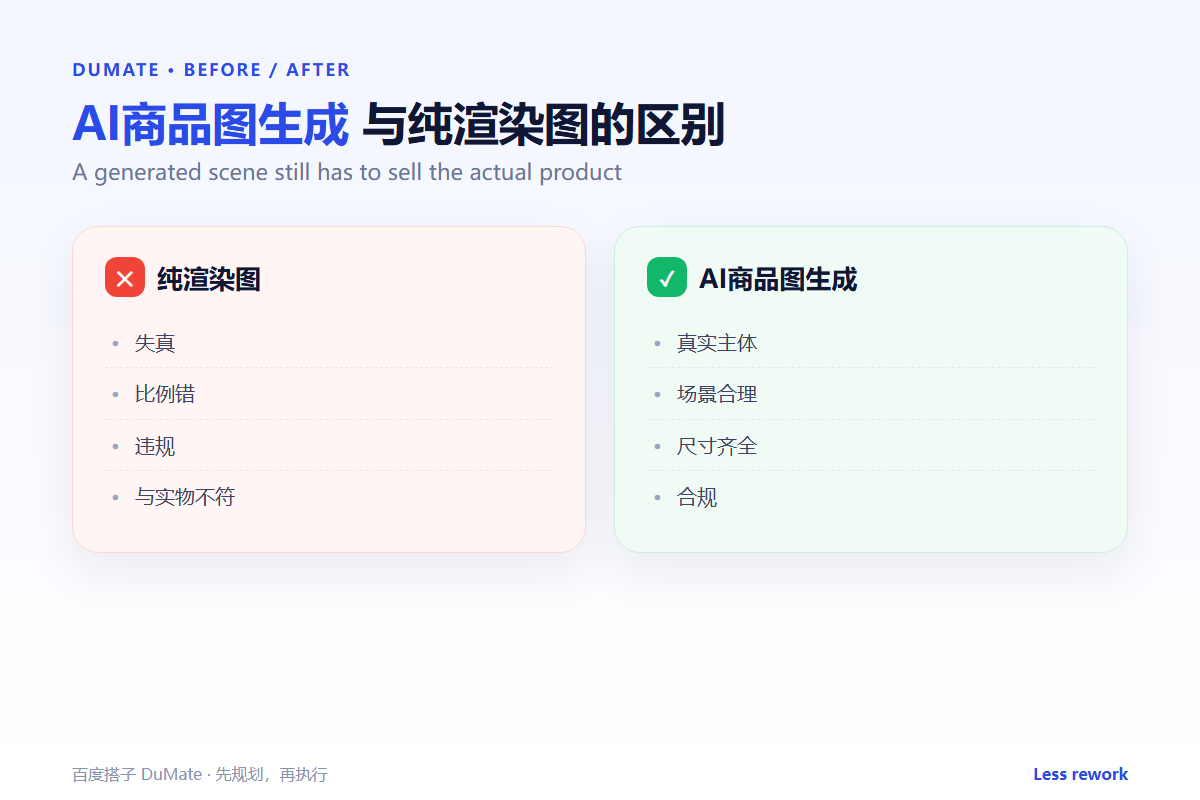Click the subtitle 'A generated scene still has to sell'
Screen dimensions: 1200x800
pos(347,172)
